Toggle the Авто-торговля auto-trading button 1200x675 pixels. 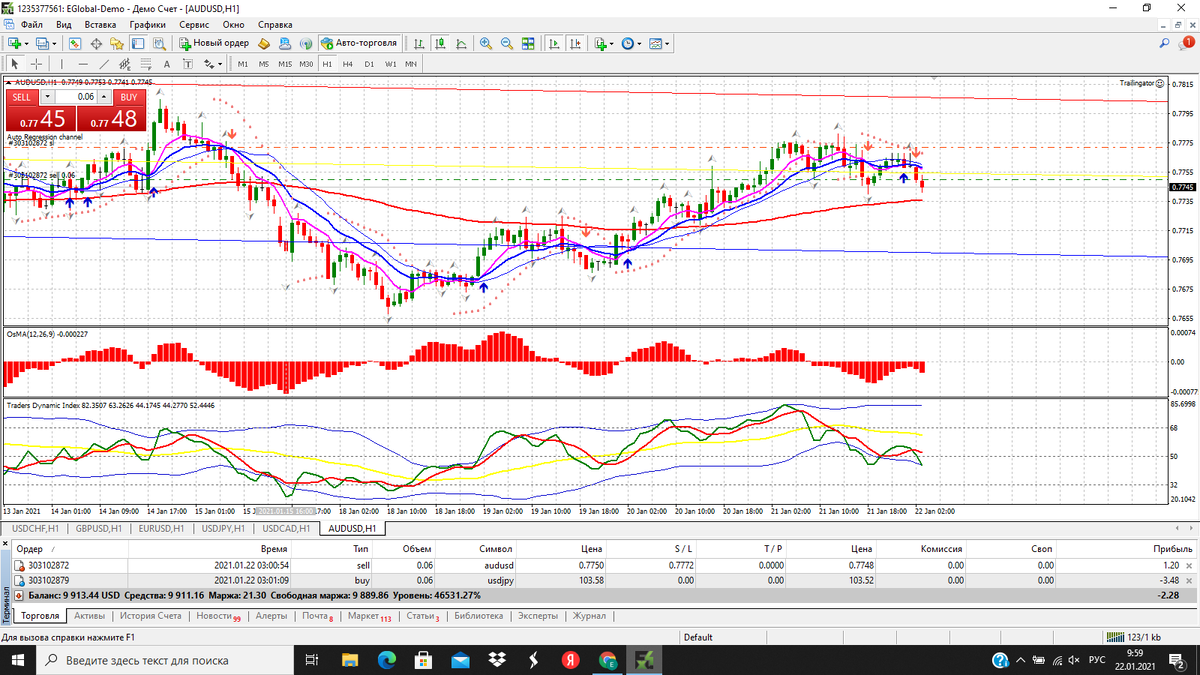tap(360, 43)
